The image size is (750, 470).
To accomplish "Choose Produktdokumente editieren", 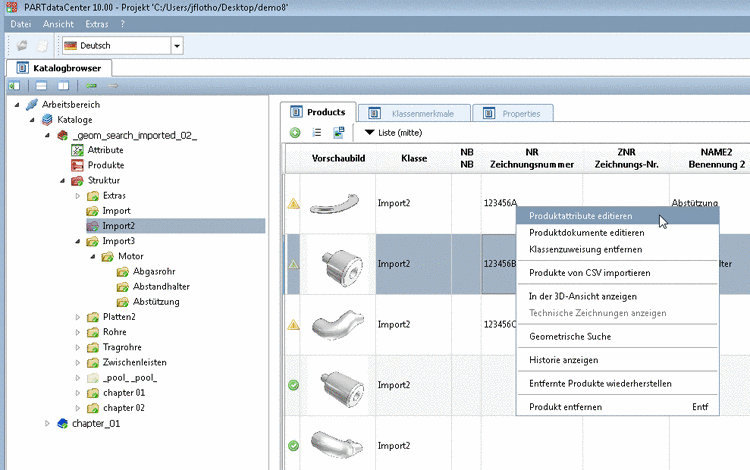I will point(618,233).
